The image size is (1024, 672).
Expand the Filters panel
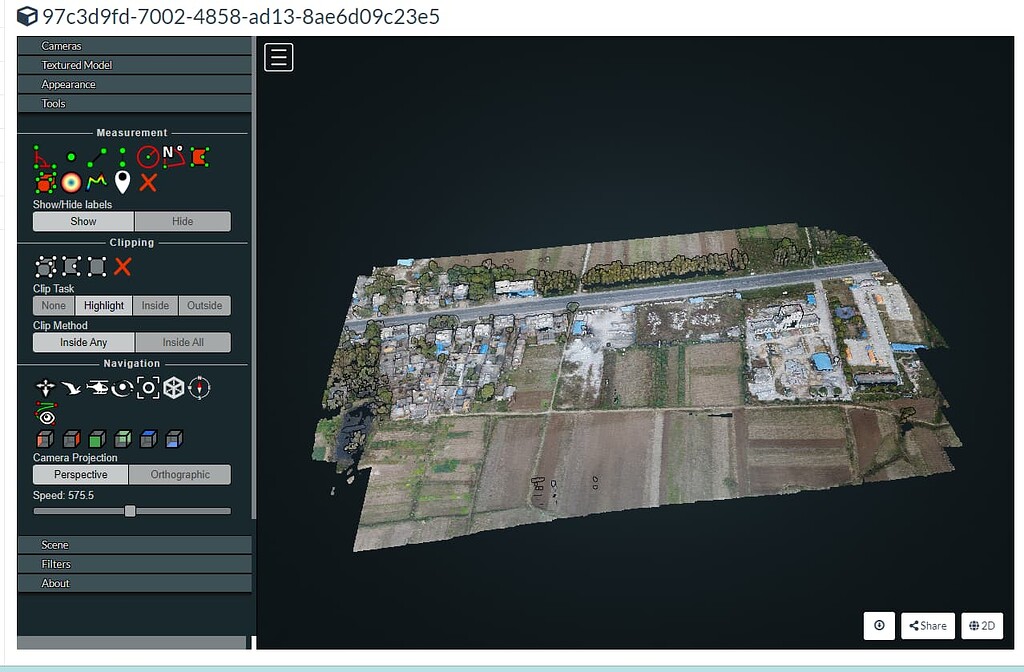(135, 563)
